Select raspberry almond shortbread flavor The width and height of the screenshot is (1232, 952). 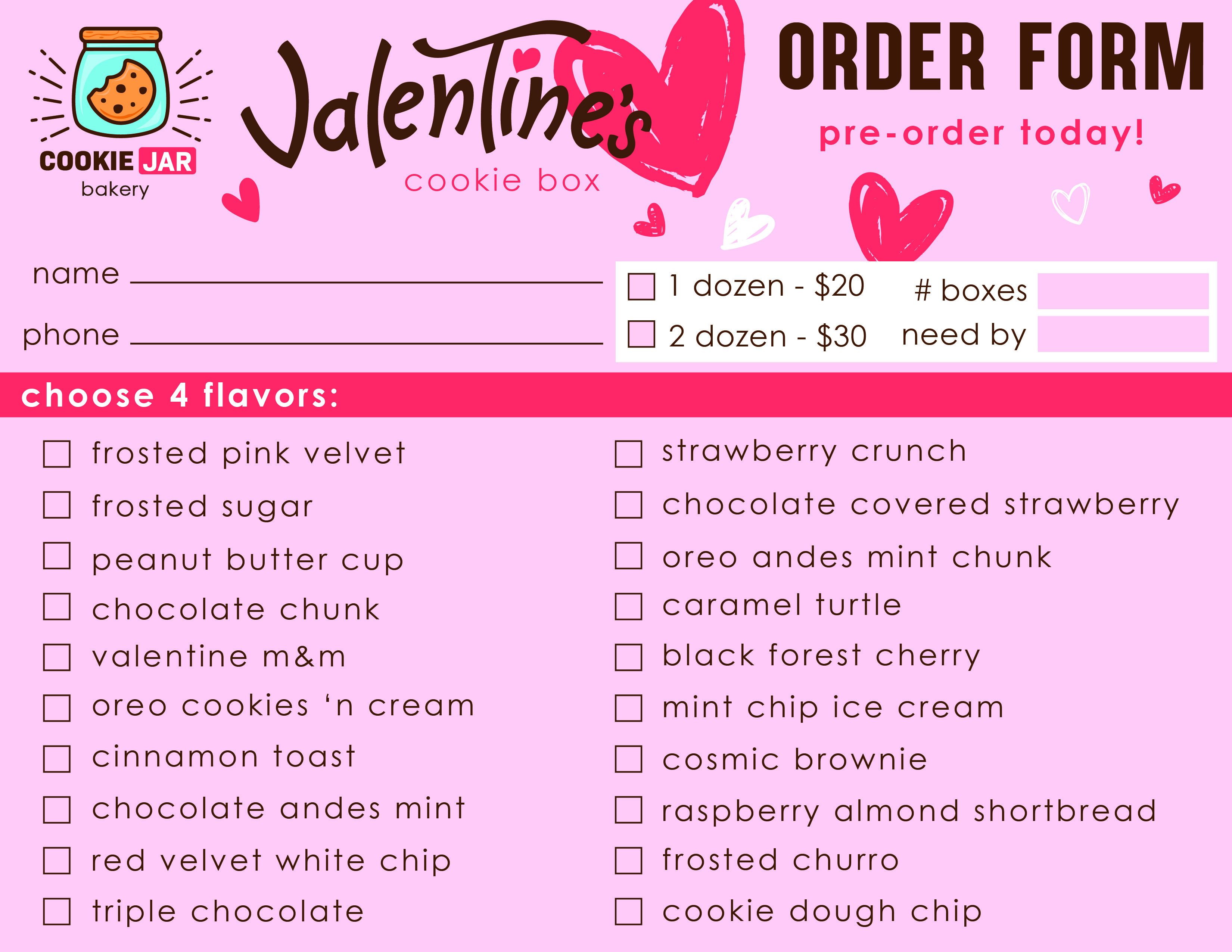pos(628,810)
